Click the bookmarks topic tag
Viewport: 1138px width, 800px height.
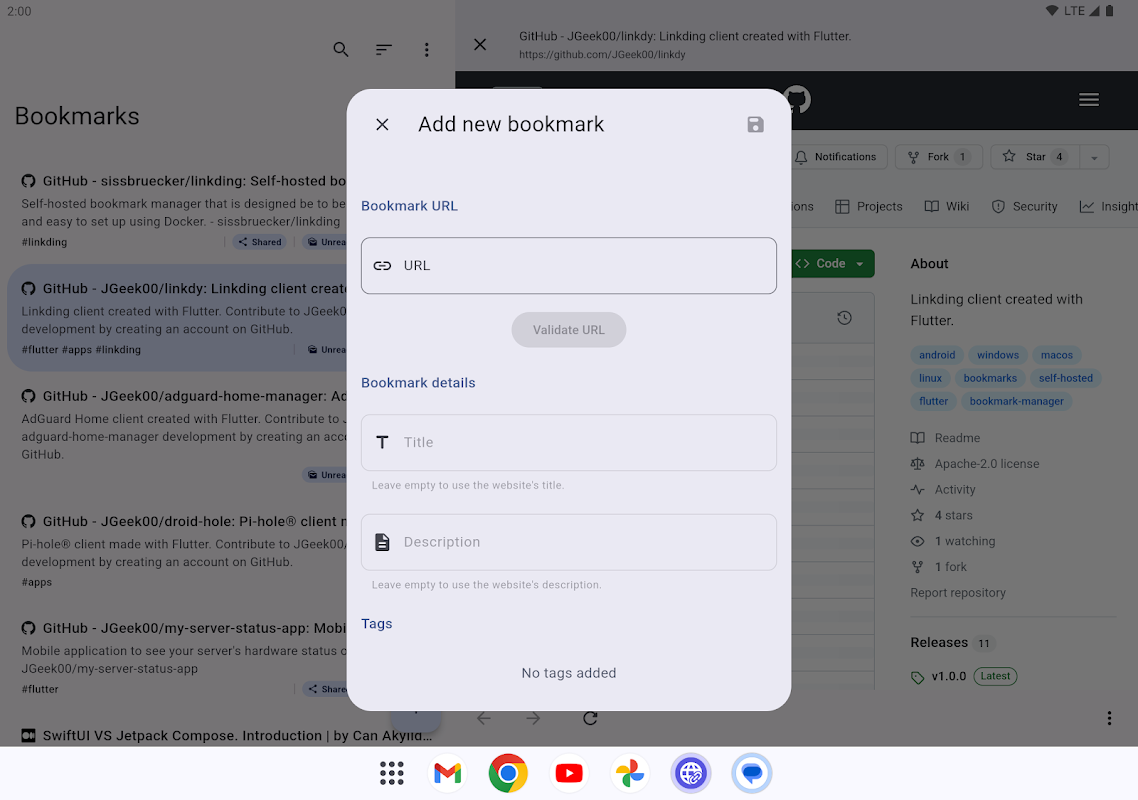click(x=990, y=378)
